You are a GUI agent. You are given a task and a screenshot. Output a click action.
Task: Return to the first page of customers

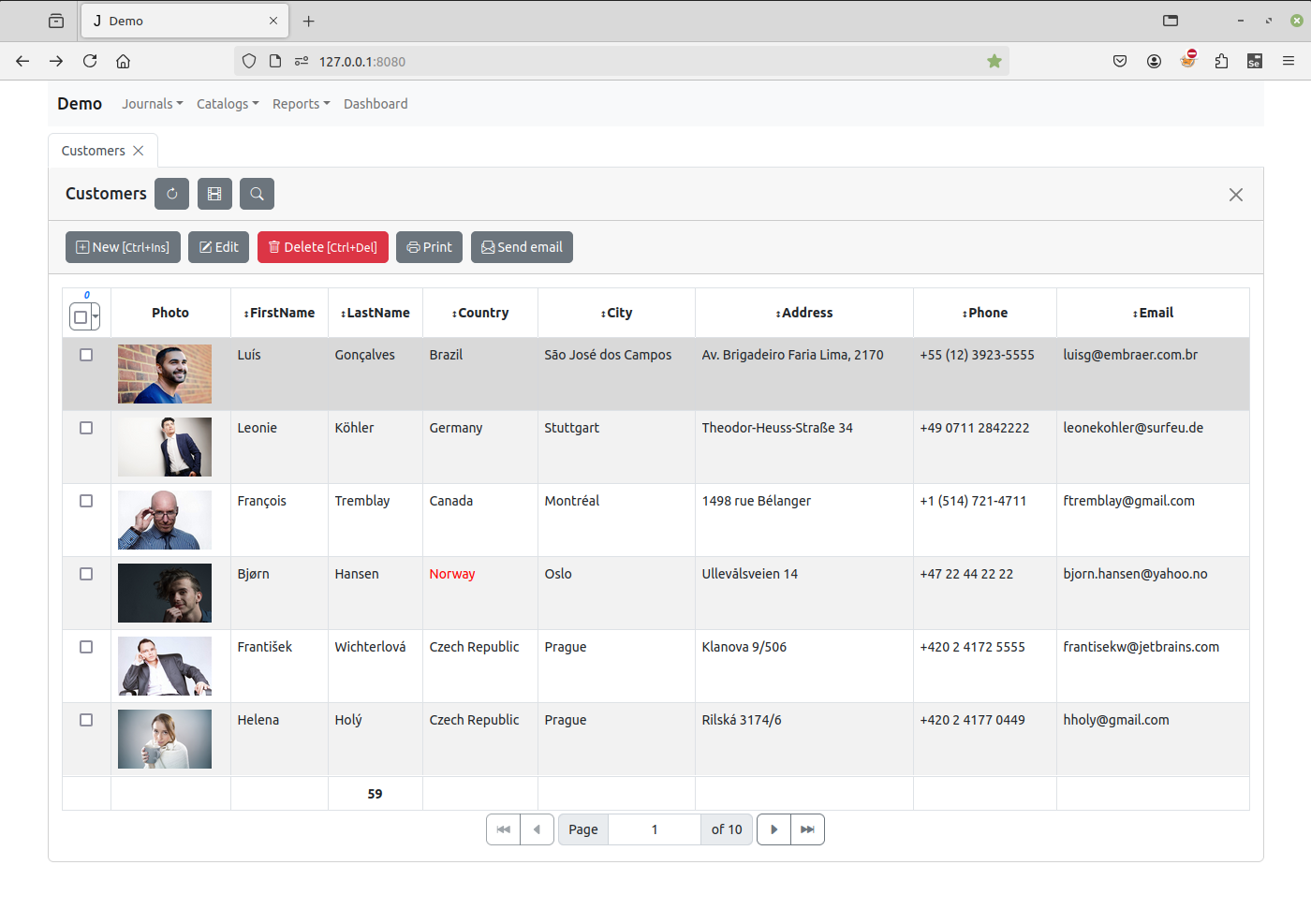[503, 829]
